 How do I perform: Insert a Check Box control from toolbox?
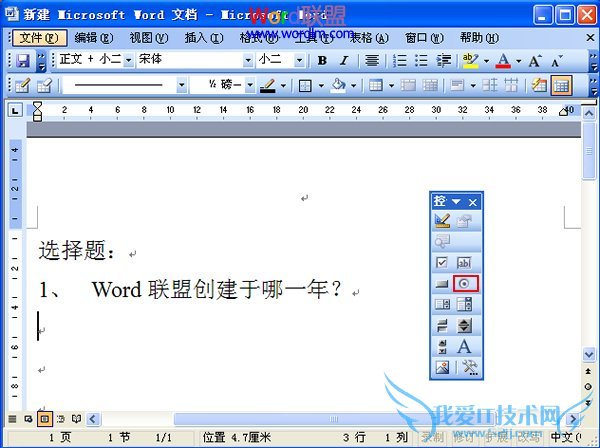click(442, 262)
